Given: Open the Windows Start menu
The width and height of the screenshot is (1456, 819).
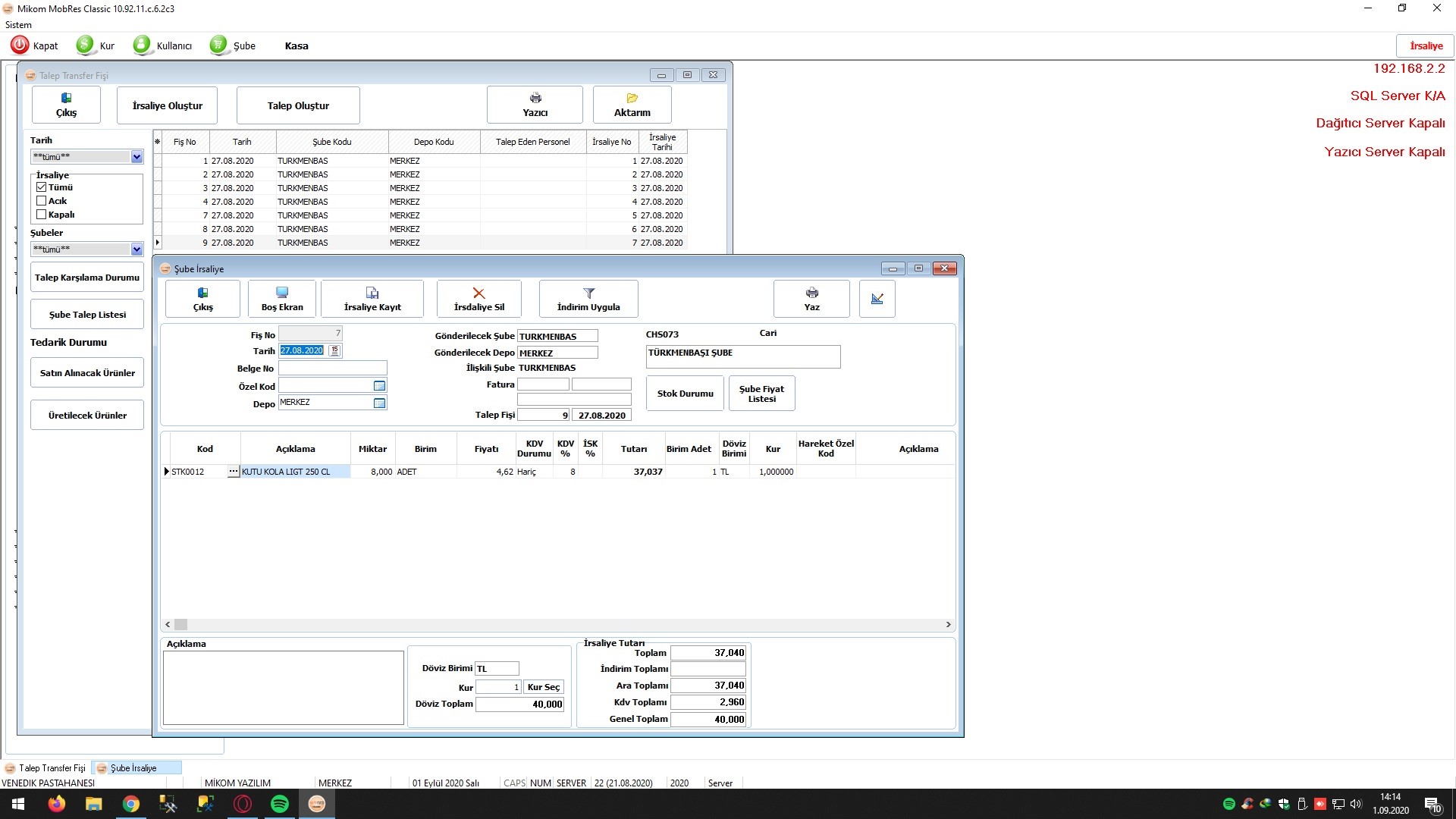Looking at the screenshot, I should [18, 804].
